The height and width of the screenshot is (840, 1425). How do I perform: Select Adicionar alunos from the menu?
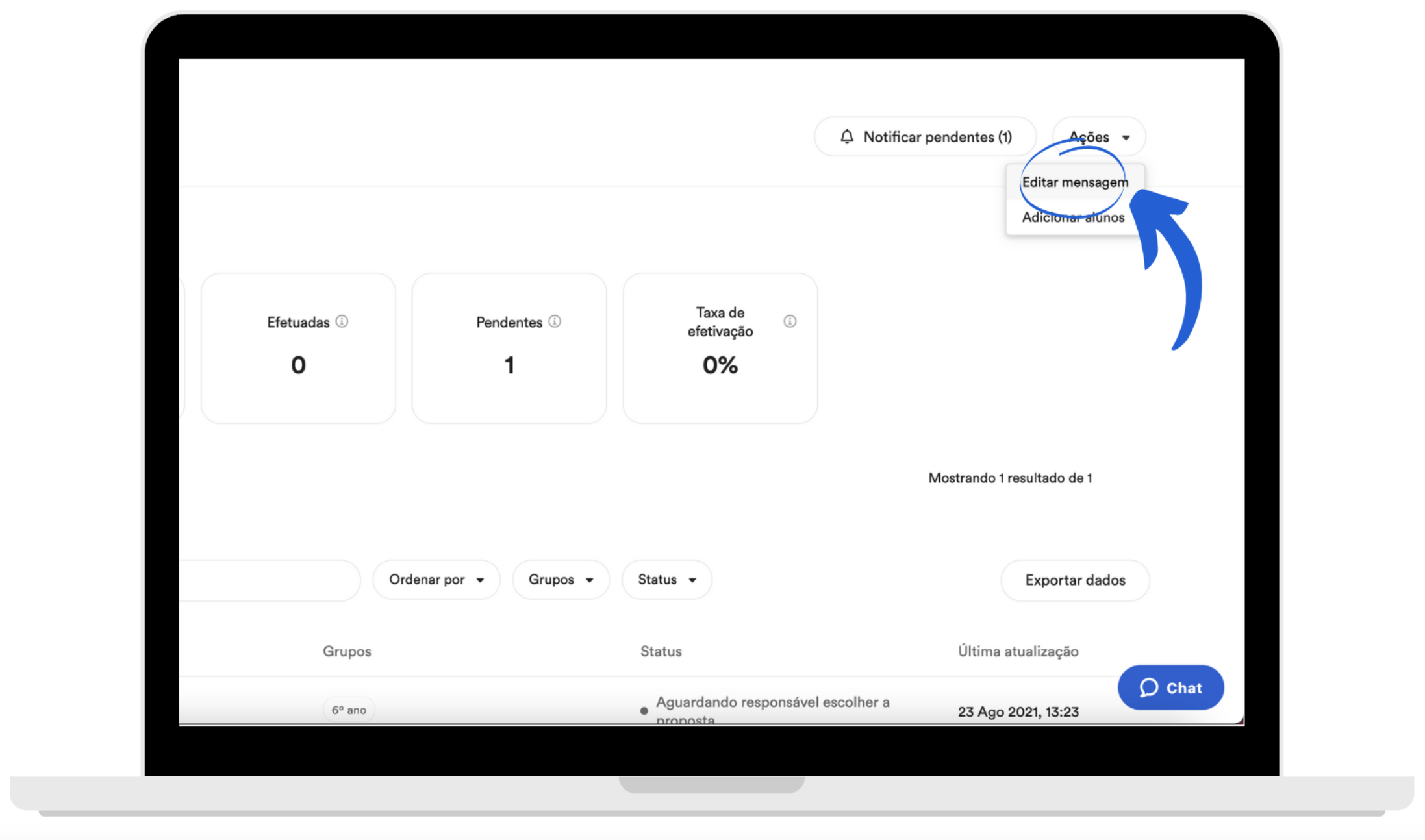1073,217
